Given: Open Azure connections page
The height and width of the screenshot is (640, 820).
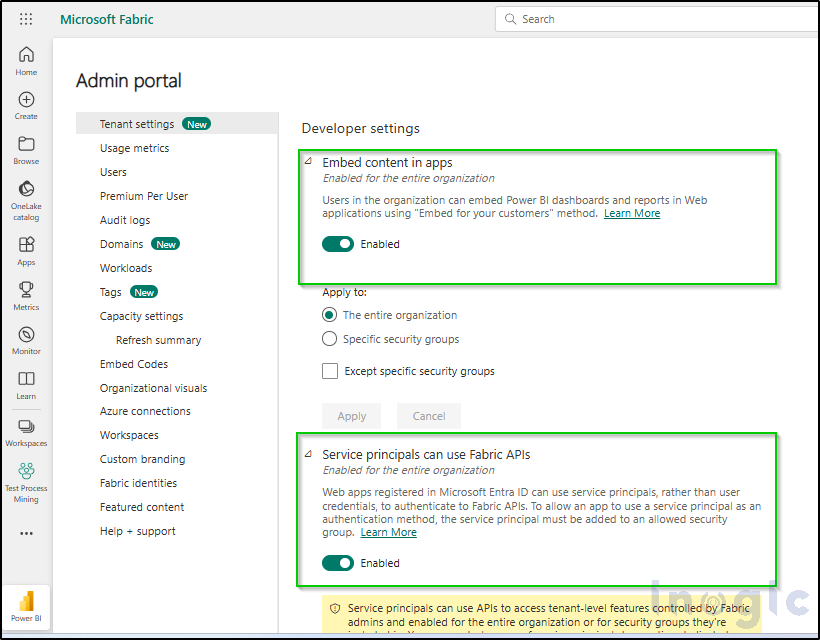Looking at the screenshot, I should [x=145, y=412].
